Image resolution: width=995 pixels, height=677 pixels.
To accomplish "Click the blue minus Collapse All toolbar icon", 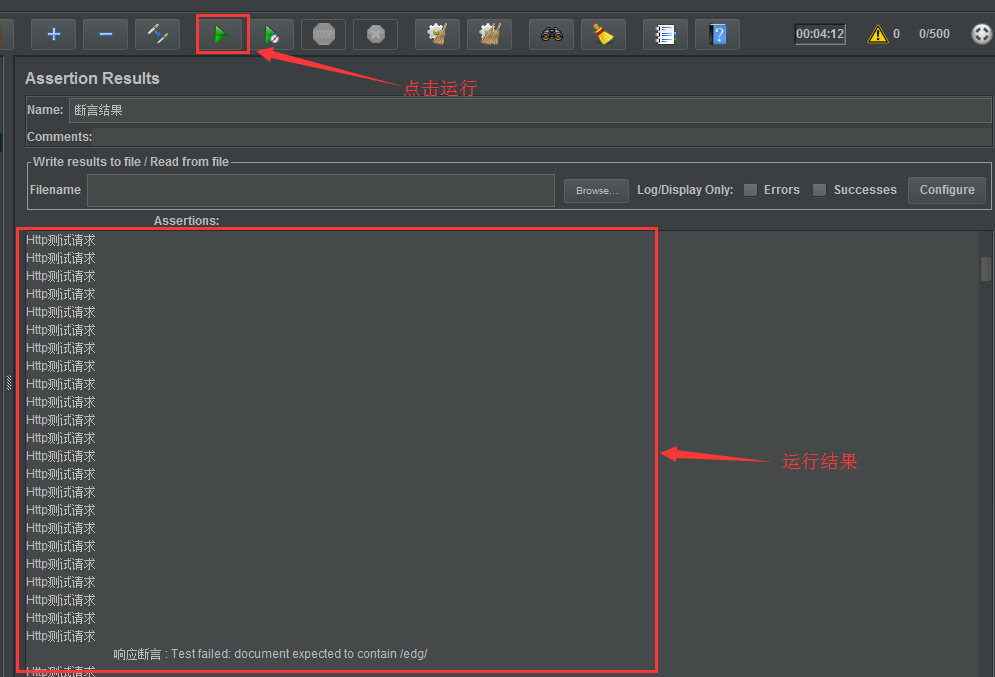I will pyautogui.click(x=105, y=34).
